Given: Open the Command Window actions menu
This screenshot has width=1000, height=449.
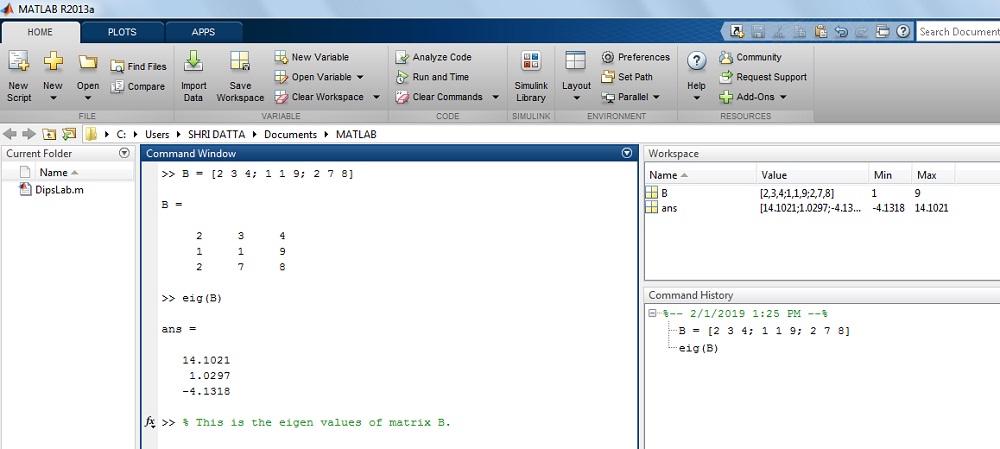Looking at the screenshot, I should tap(627, 153).
